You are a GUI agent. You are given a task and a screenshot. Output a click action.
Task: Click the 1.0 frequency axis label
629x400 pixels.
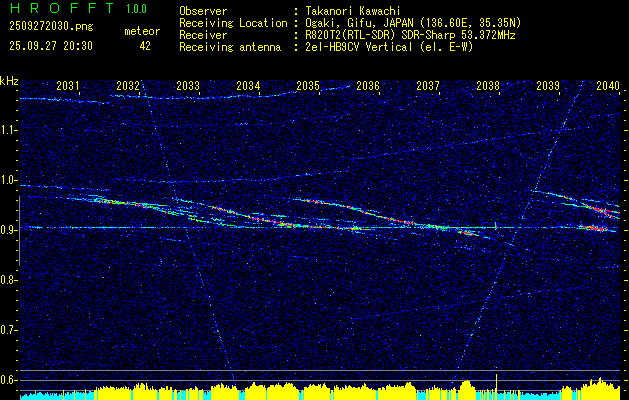8,180
